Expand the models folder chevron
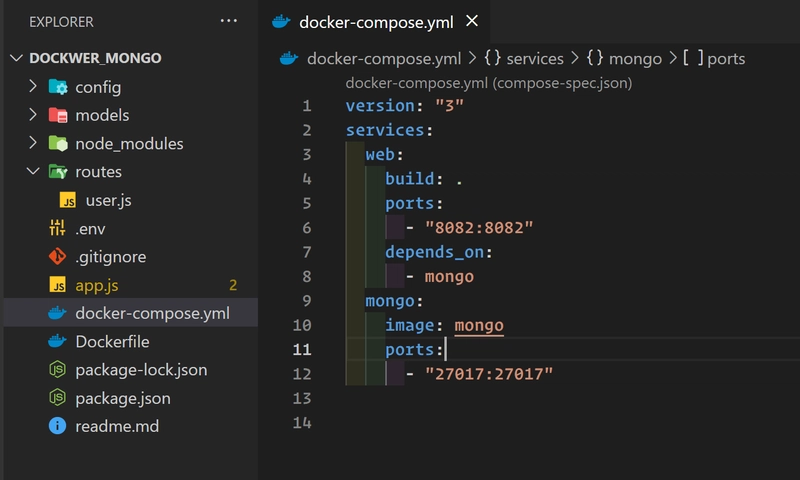The image size is (800, 480). pos(33,115)
